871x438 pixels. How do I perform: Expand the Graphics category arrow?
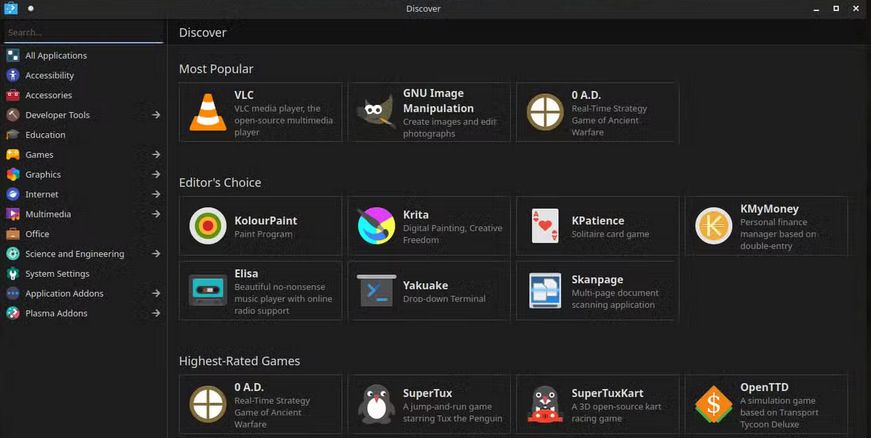(x=156, y=174)
